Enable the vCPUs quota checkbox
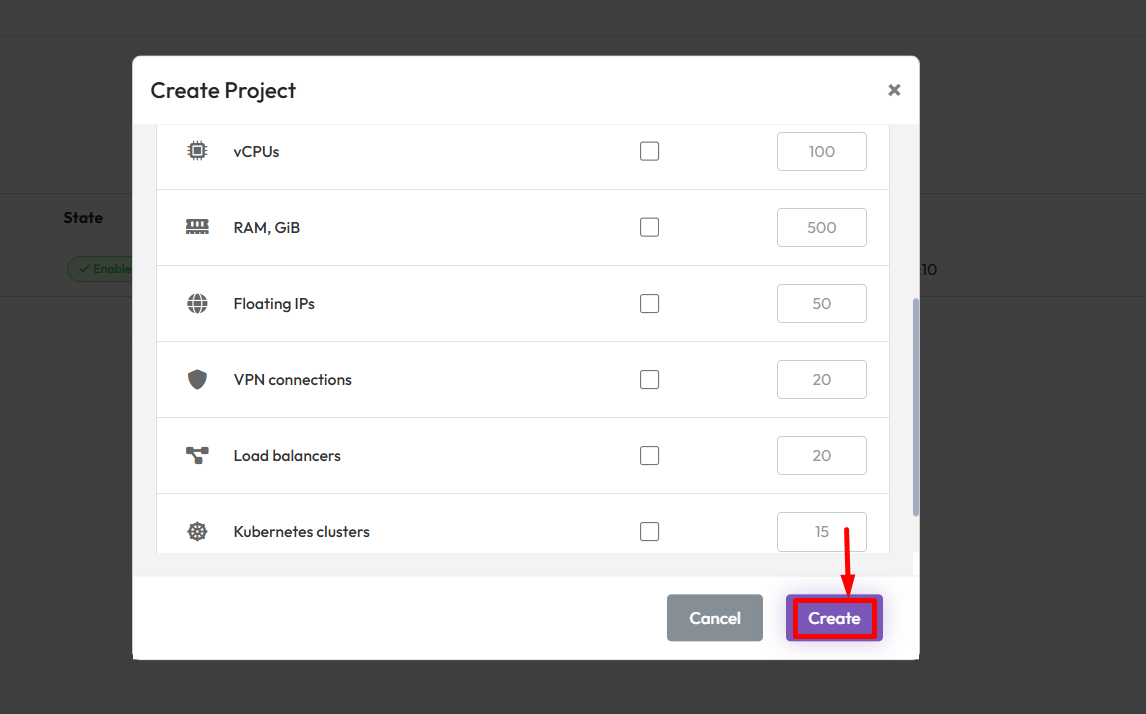The width and height of the screenshot is (1146, 714). tap(650, 151)
